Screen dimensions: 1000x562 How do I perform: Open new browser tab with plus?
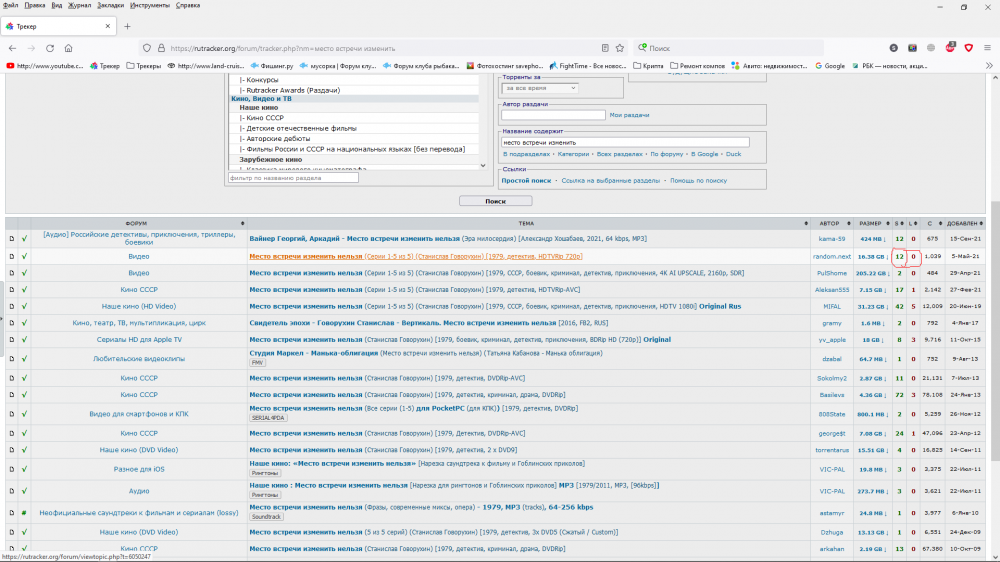(x=127, y=26)
